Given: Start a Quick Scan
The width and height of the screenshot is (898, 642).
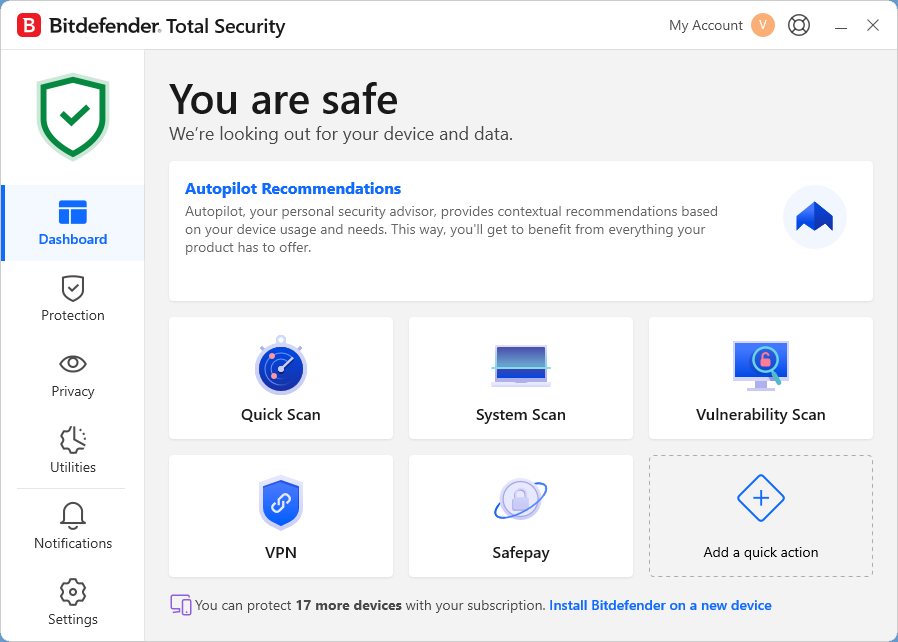Looking at the screenshot, I should point(280,378).
